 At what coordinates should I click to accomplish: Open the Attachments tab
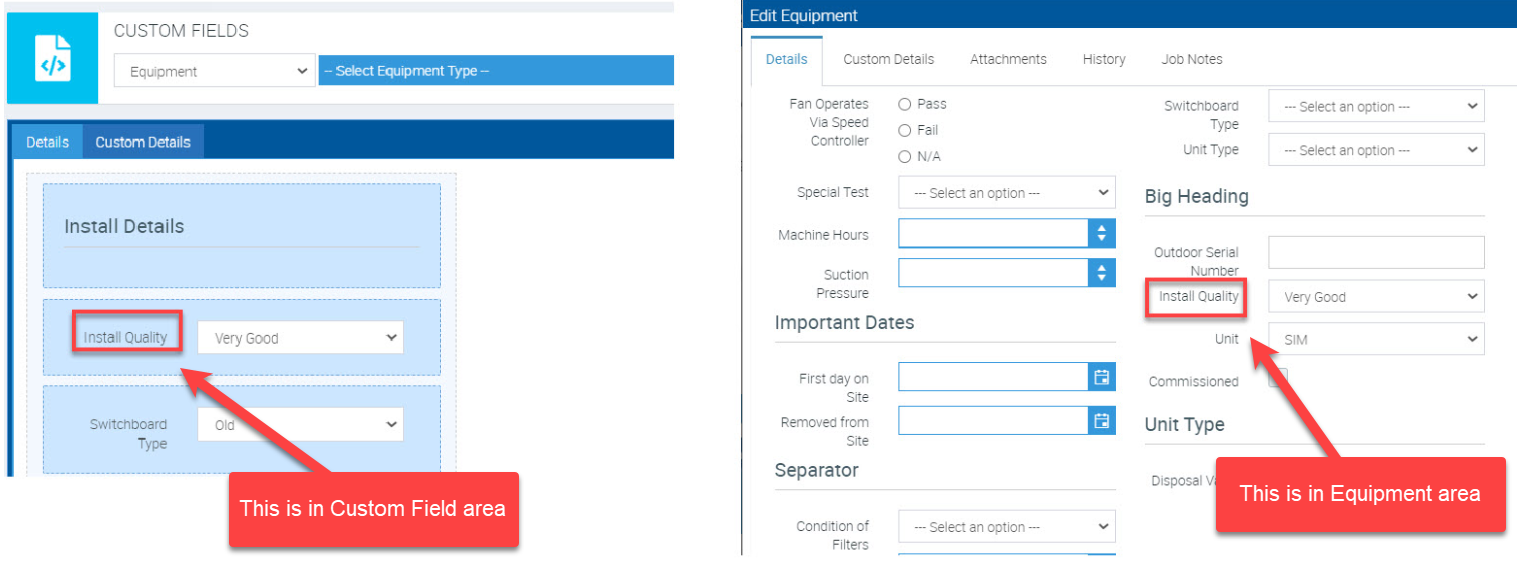pos(1008,59)
